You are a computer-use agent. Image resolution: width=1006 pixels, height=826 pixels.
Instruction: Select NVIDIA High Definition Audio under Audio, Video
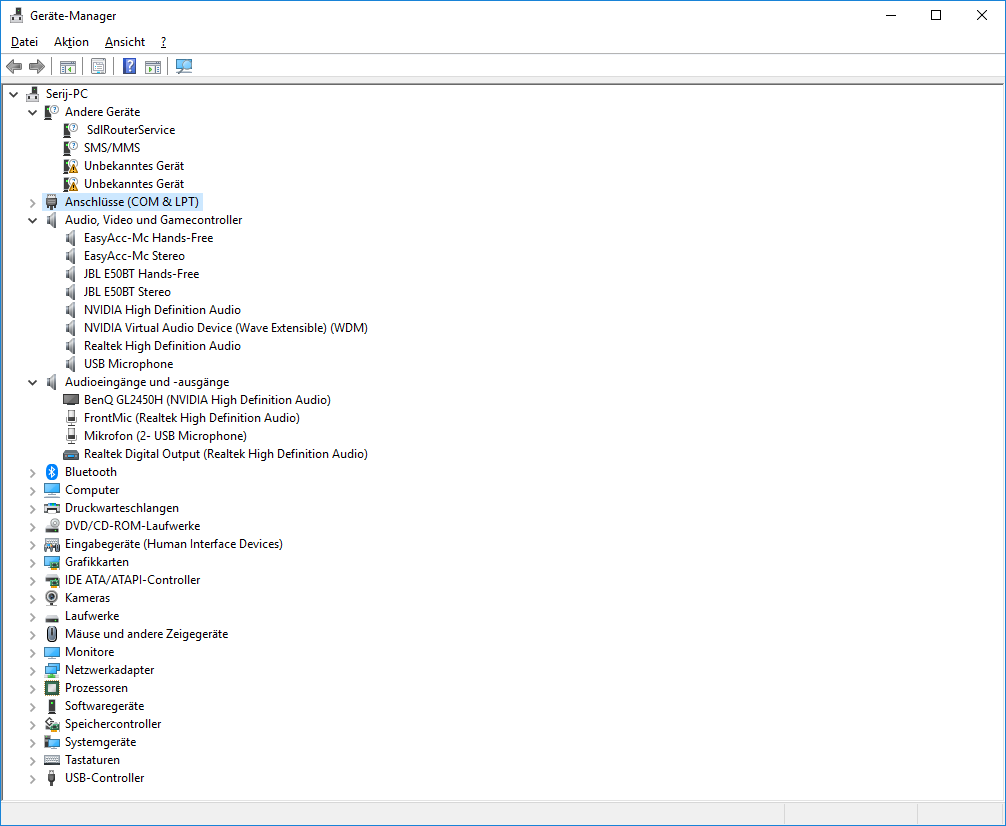click(162, 309)
